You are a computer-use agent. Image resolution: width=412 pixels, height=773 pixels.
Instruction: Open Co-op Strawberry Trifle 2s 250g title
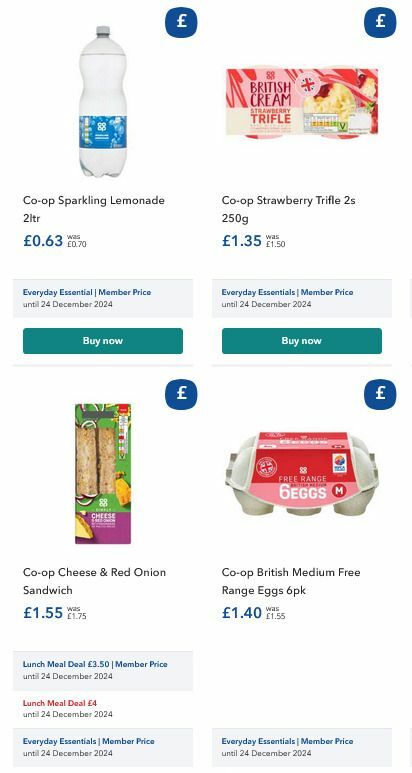point(288,209)
